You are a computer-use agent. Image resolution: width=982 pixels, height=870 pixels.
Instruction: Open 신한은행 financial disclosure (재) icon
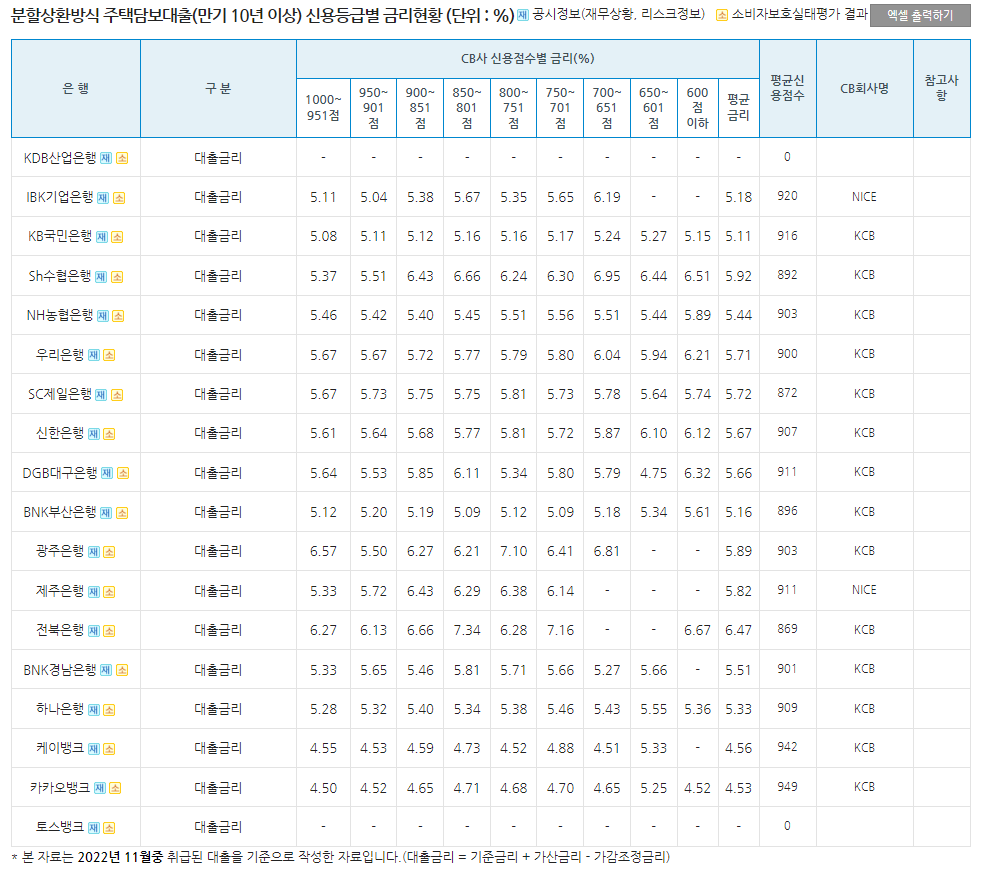[93, 434]
